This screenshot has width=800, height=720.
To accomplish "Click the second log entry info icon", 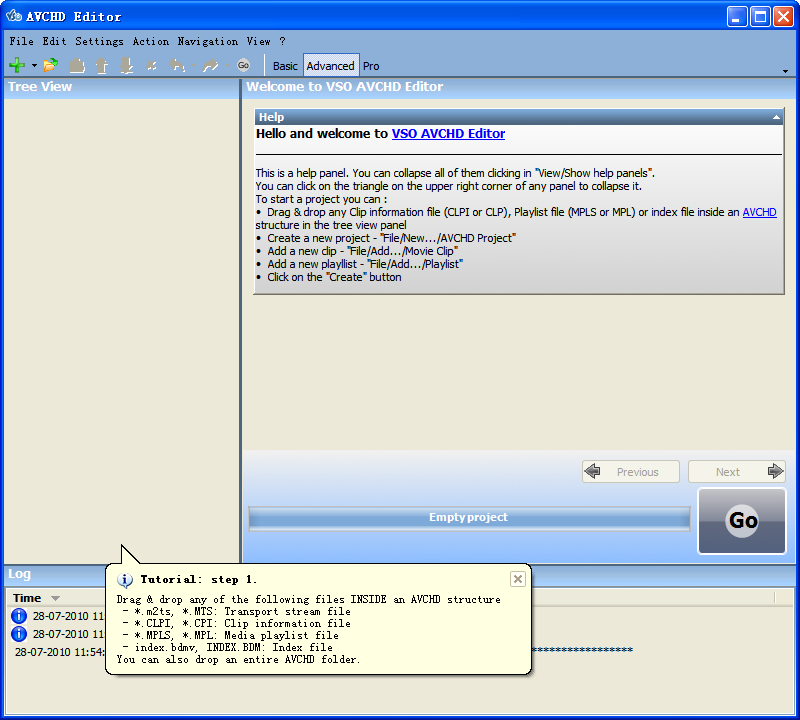I will [19, 634].
